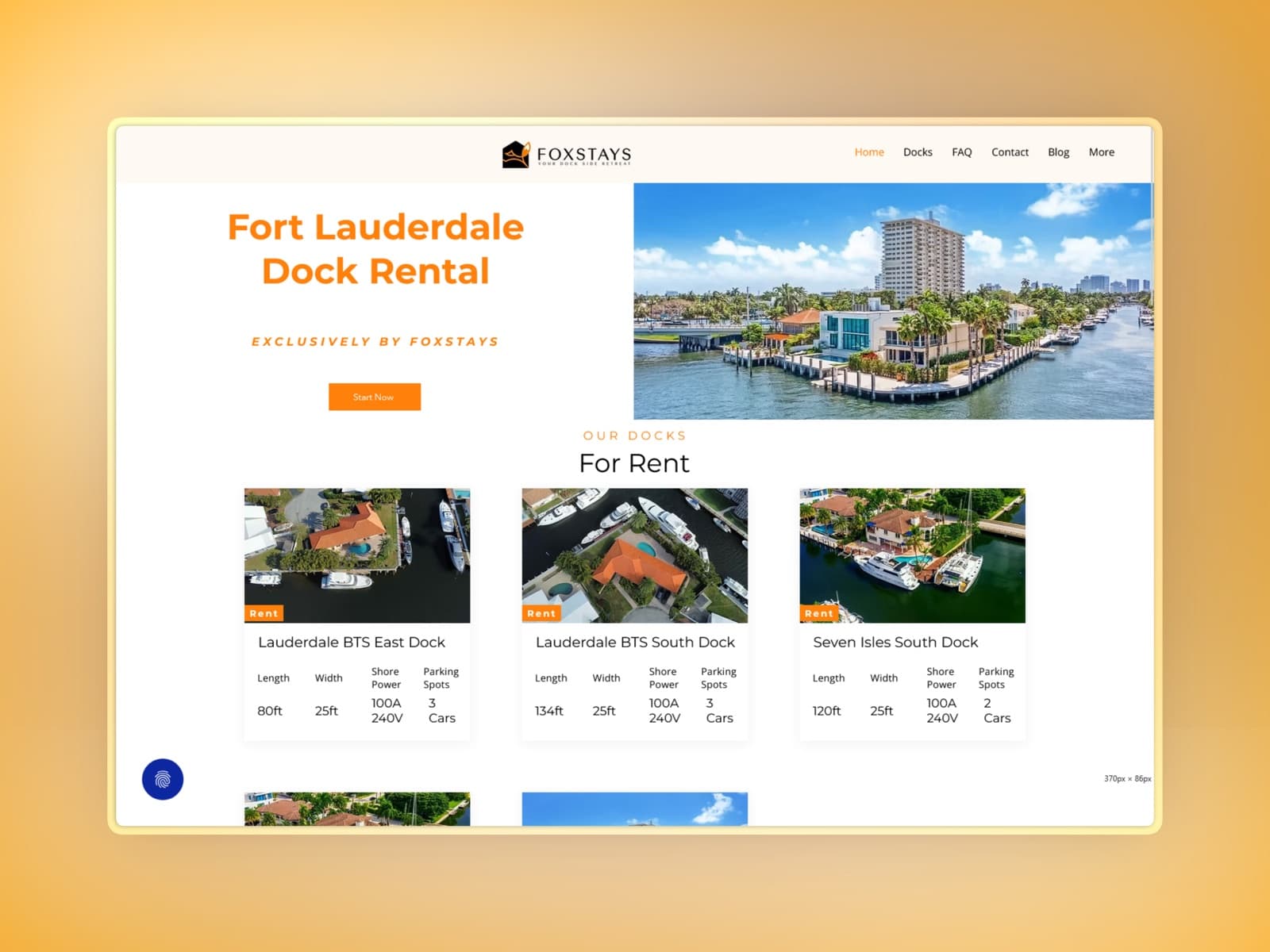Click the Lauderdale BTS East Dock title
The width and height of the screenshot is (1270, 952).
[352, 642]
